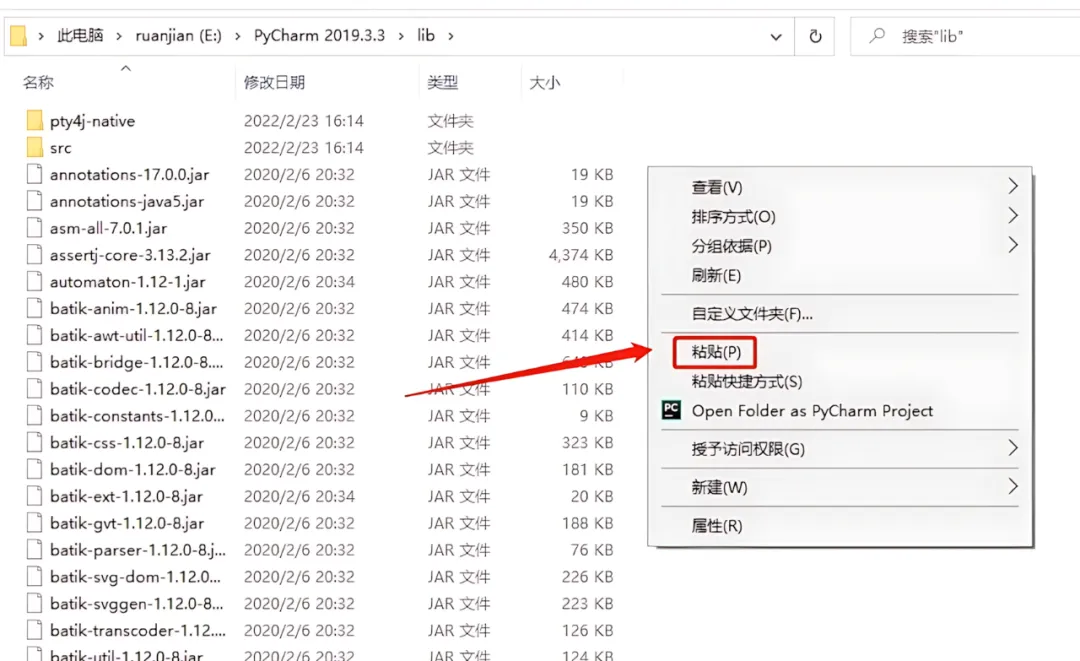Click file icon of annotations-java5.jar
This screenshot has width=1080, height=661.
[34, 201]
